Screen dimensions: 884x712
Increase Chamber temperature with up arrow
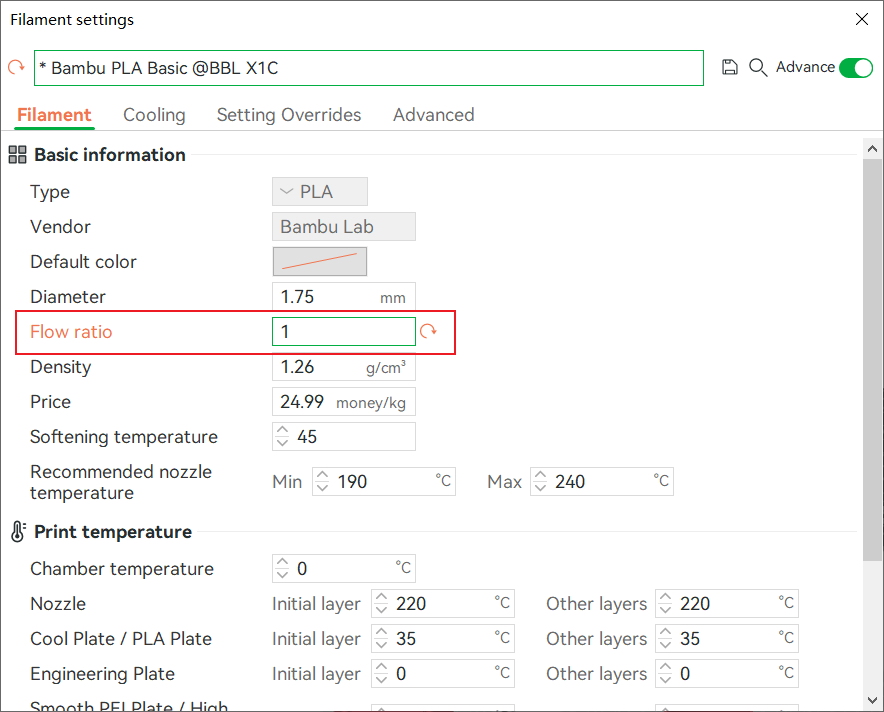282,563
